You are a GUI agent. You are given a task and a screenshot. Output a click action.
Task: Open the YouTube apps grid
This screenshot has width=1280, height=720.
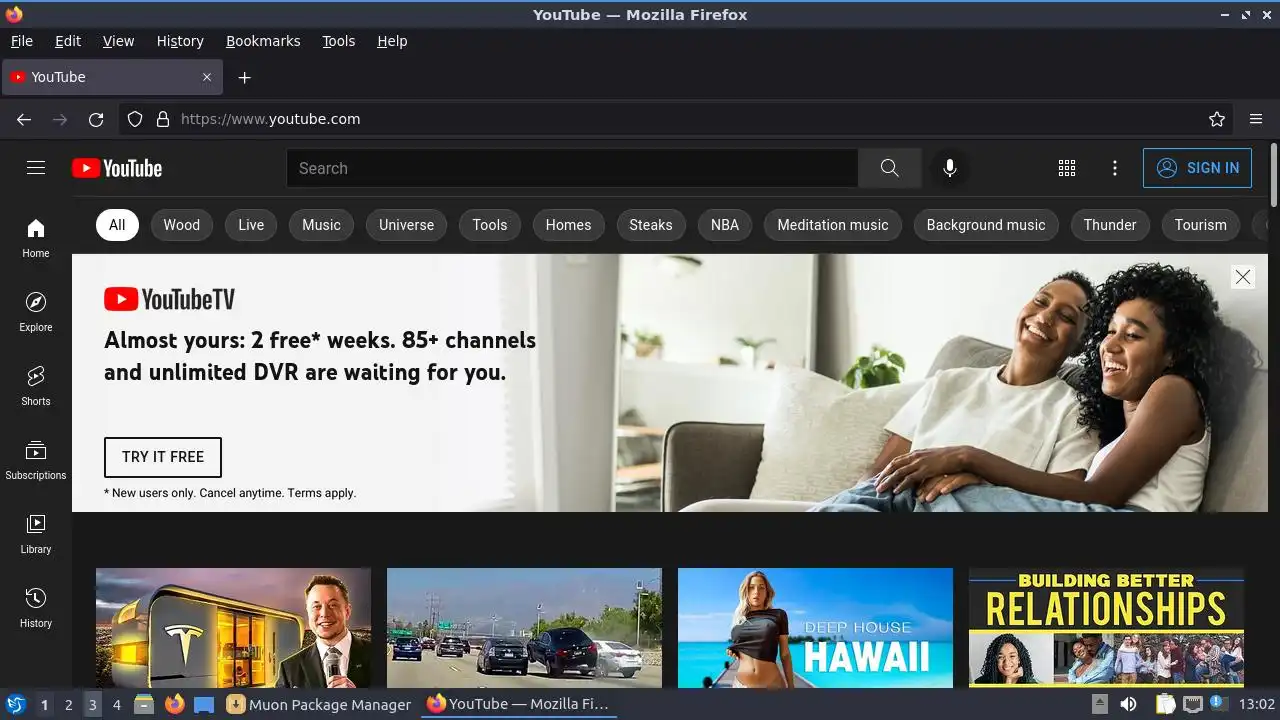[x=1067, y=168]
